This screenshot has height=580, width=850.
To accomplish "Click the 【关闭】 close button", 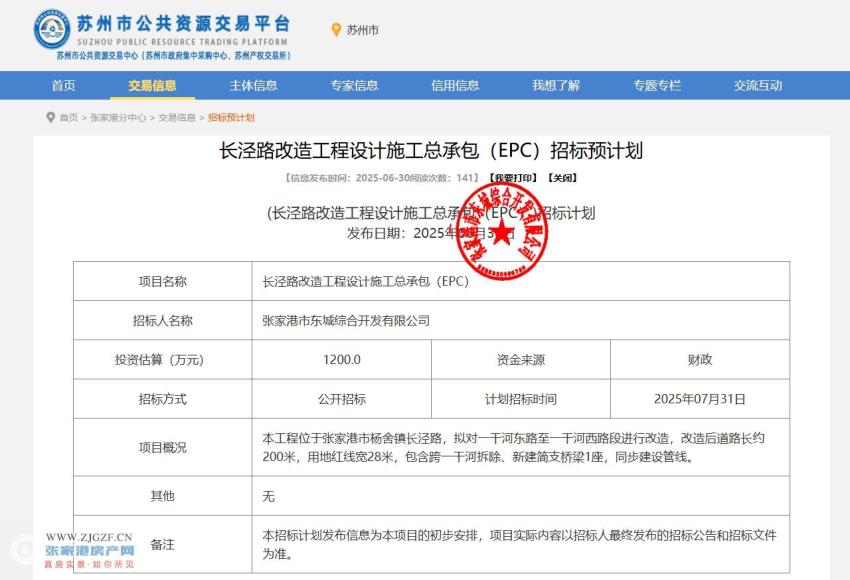I will tap(563, 178).
